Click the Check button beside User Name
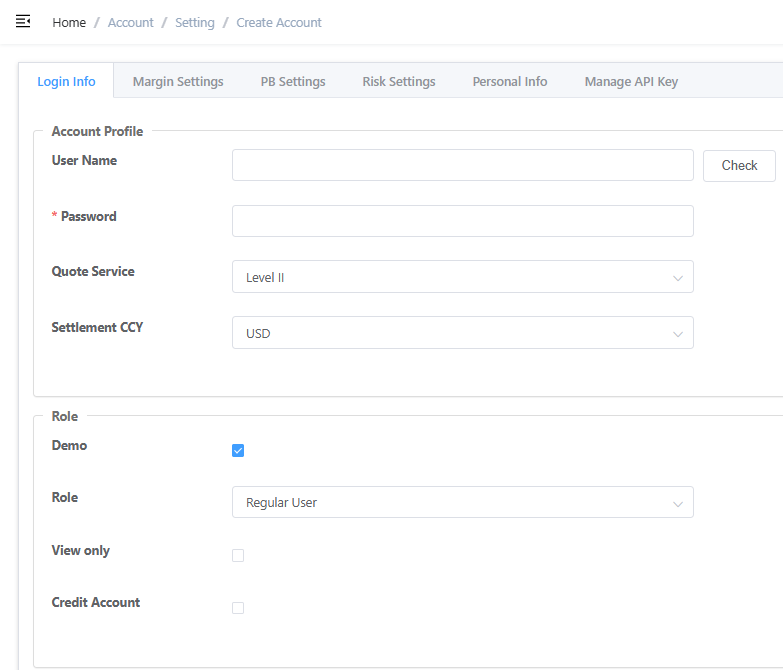783x670 pixels. click(x=739, y=165)
